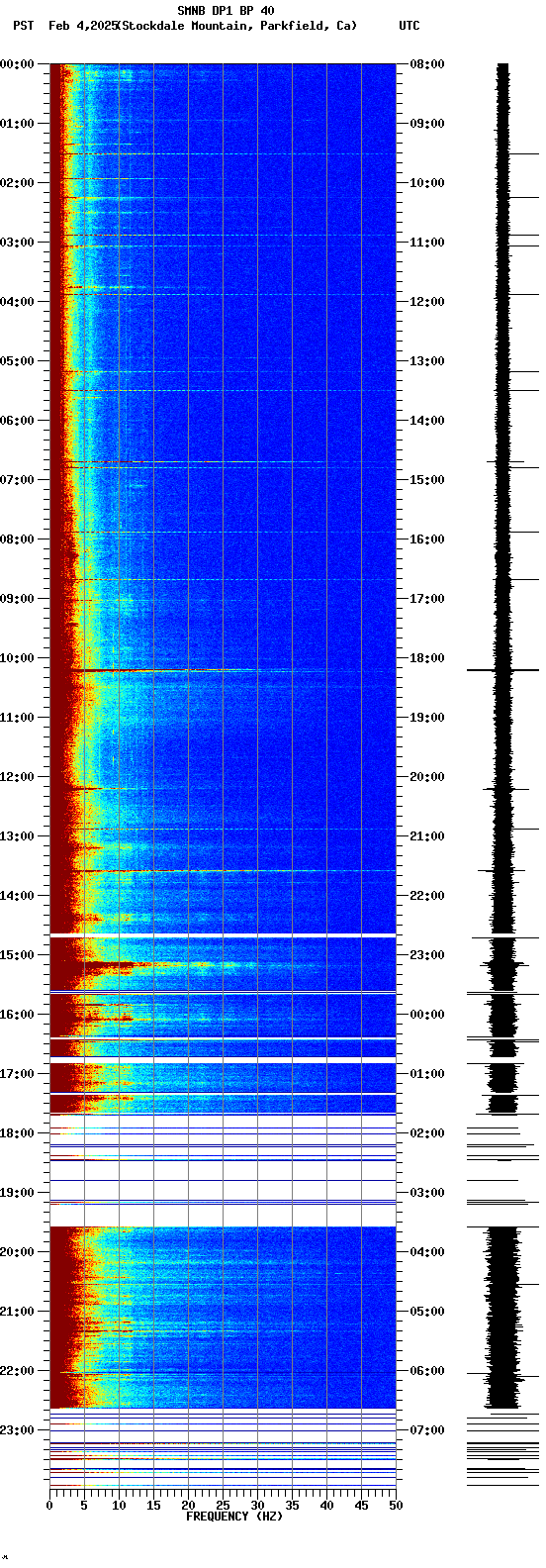This screenshot has height=1568, width=546.
Task: Click the 04:00 PST time label
Action: [18, 302]
